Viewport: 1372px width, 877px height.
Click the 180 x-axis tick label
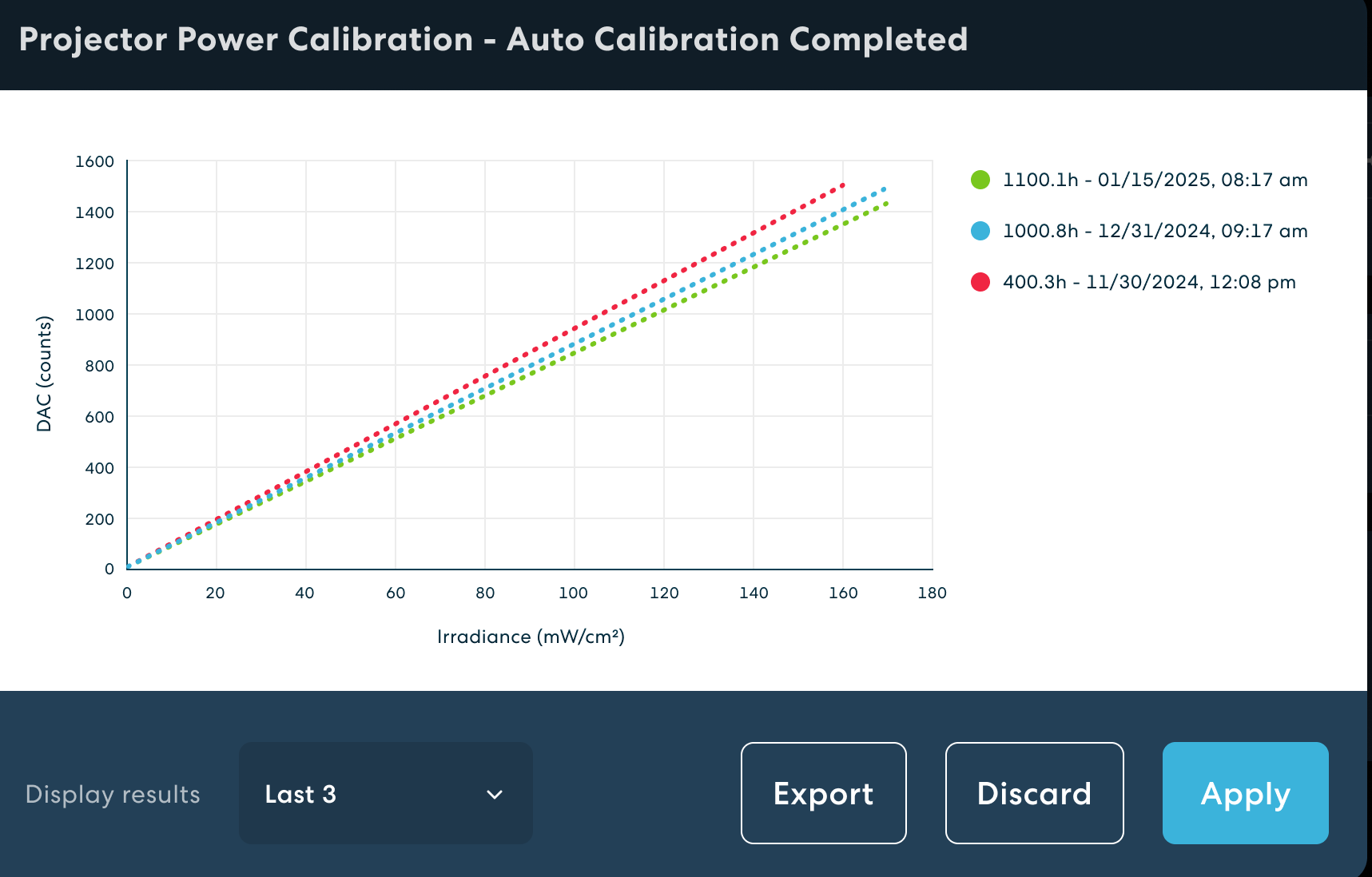pos(933,593)
